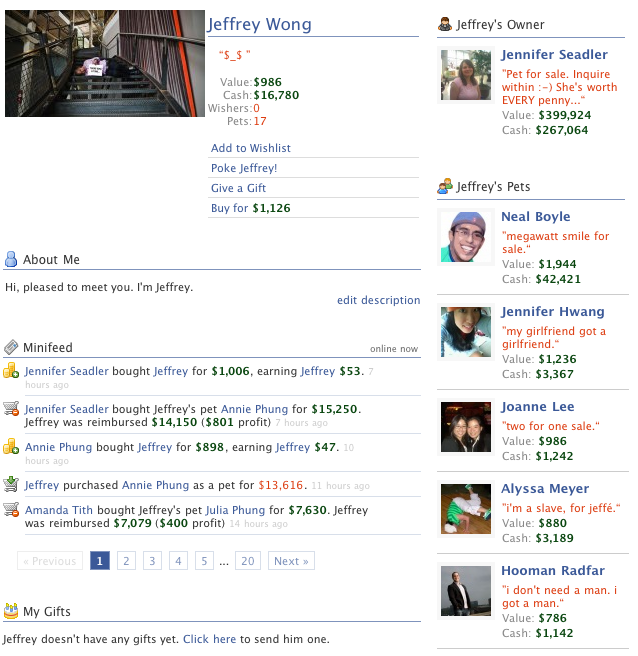The width and height of the screenshot is (638, 656).
Task: Open Jennifer Hwang's profile picture
Action: 466,332
